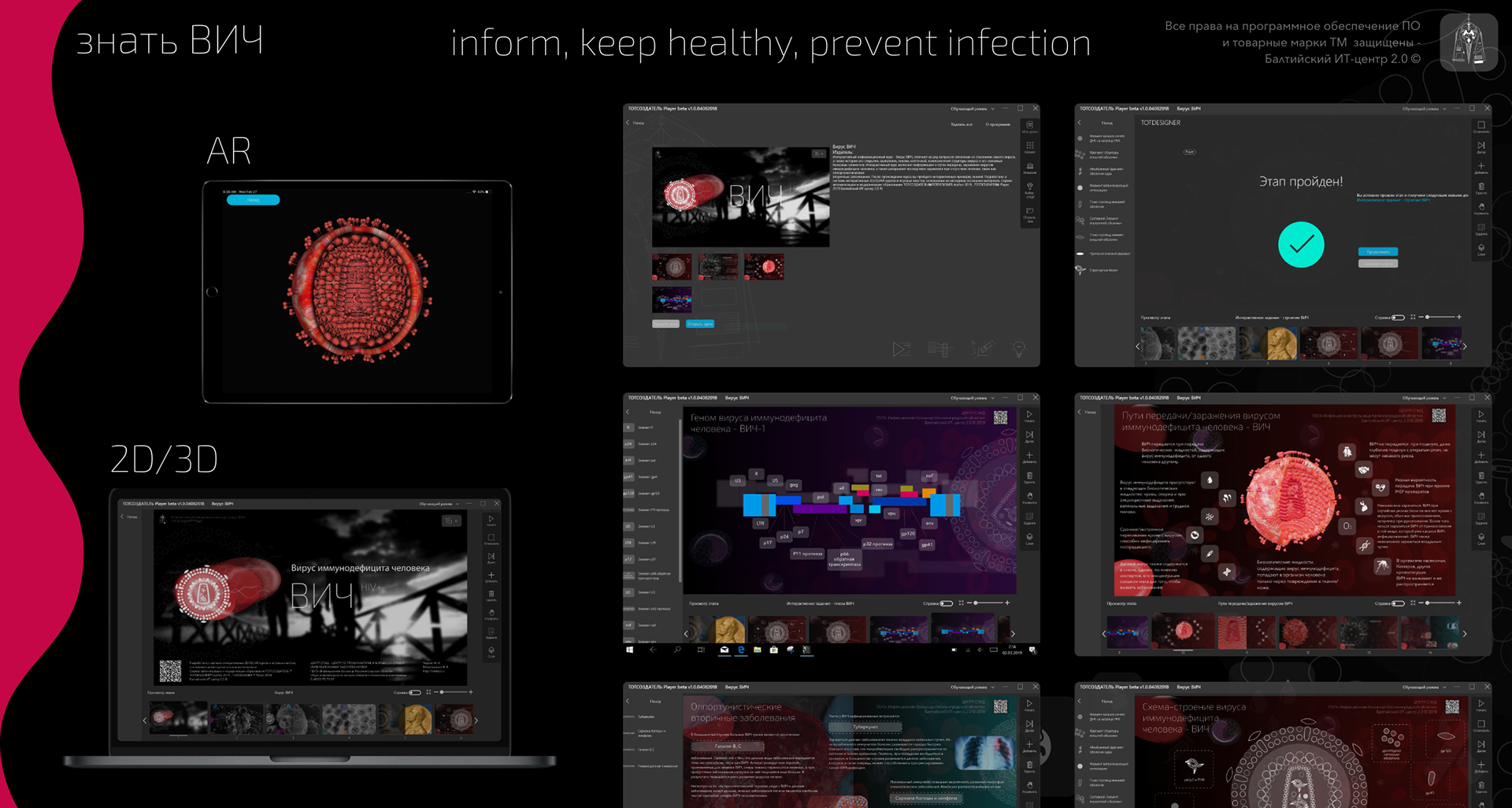This screenshot has width=1512, height=808.
Task: Expand Обучающий режим dropdown in lesson overview window
Action: [x=973, y=109]
